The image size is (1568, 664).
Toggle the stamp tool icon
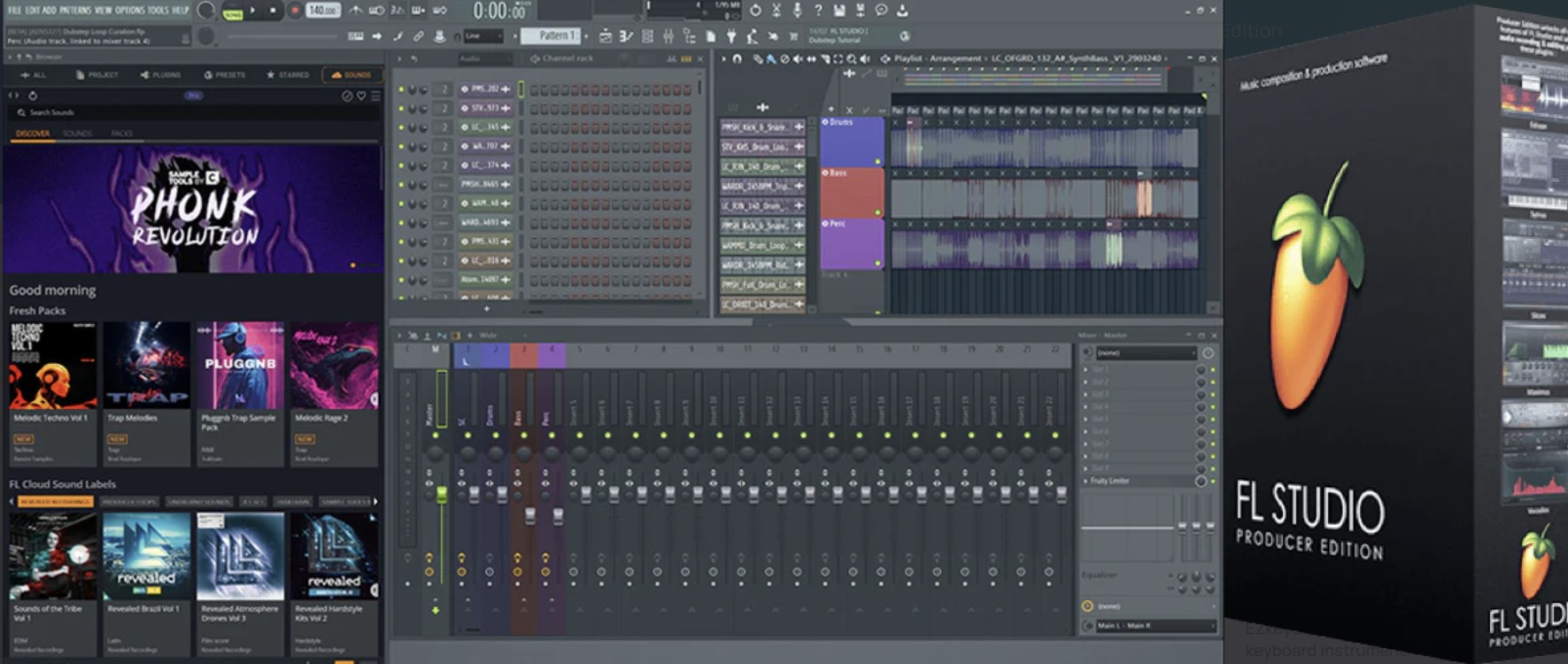[439, 36]
